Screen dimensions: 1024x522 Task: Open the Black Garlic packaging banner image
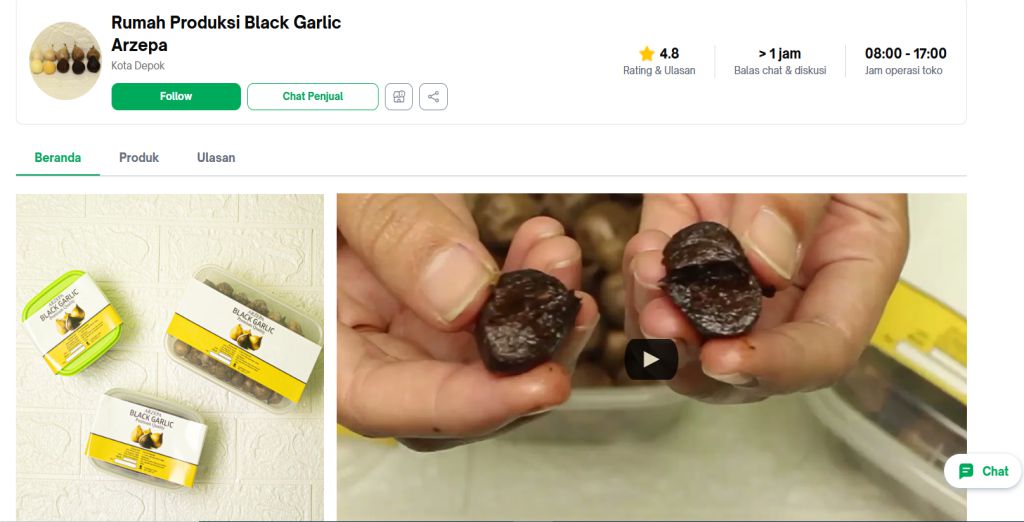[170, 357]
